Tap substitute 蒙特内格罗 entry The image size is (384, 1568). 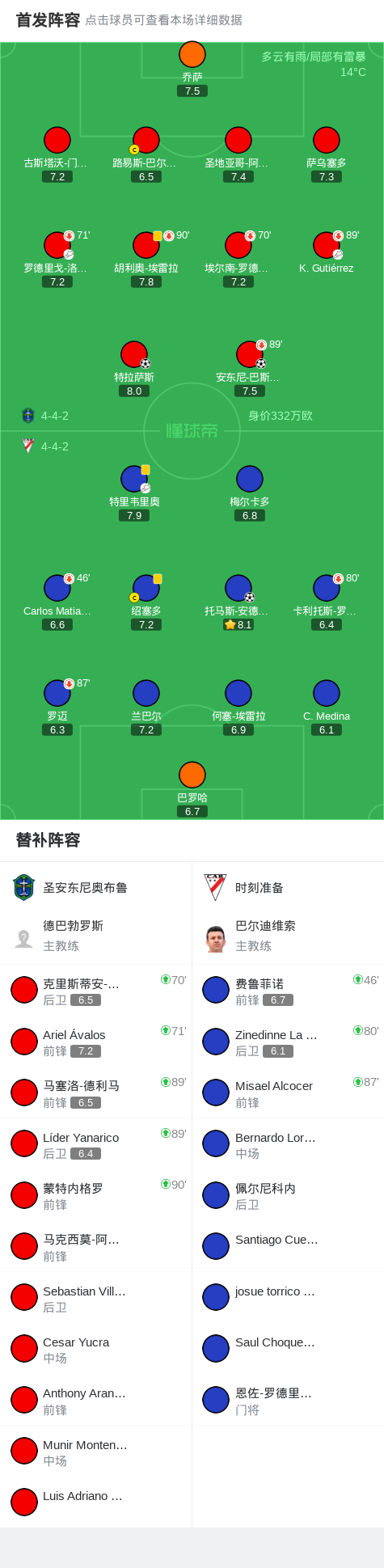coord(96,1195)
